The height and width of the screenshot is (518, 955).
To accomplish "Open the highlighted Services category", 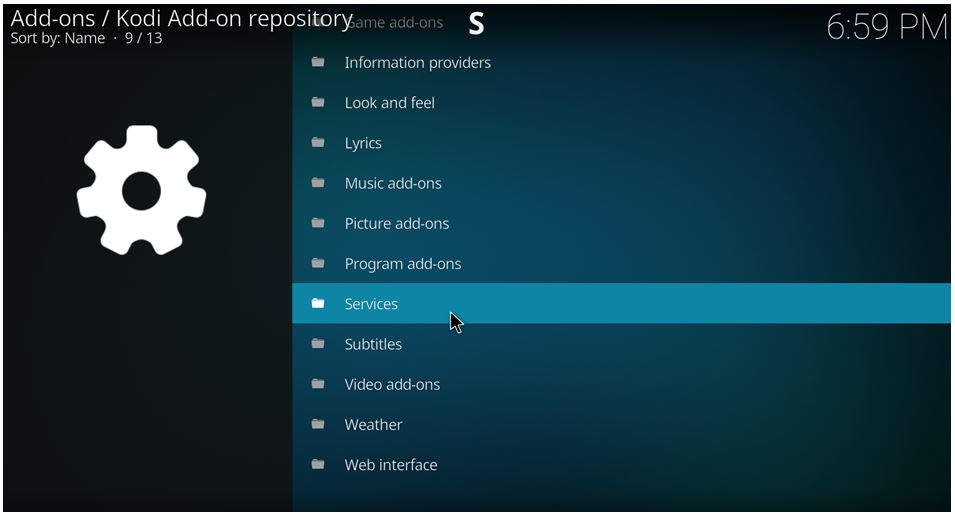I will tap(621, 303).
